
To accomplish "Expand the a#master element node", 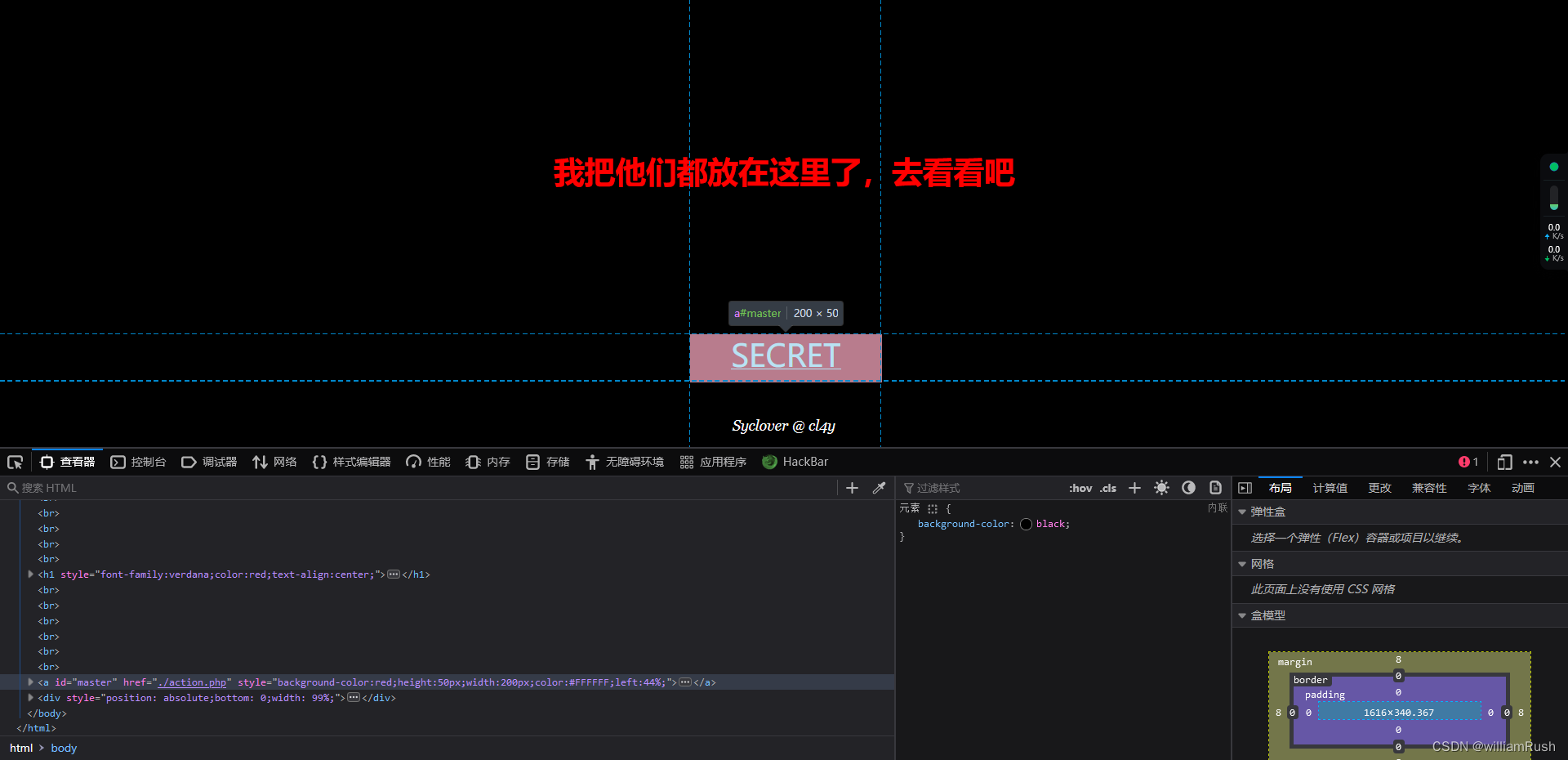I will coord(31,682).
